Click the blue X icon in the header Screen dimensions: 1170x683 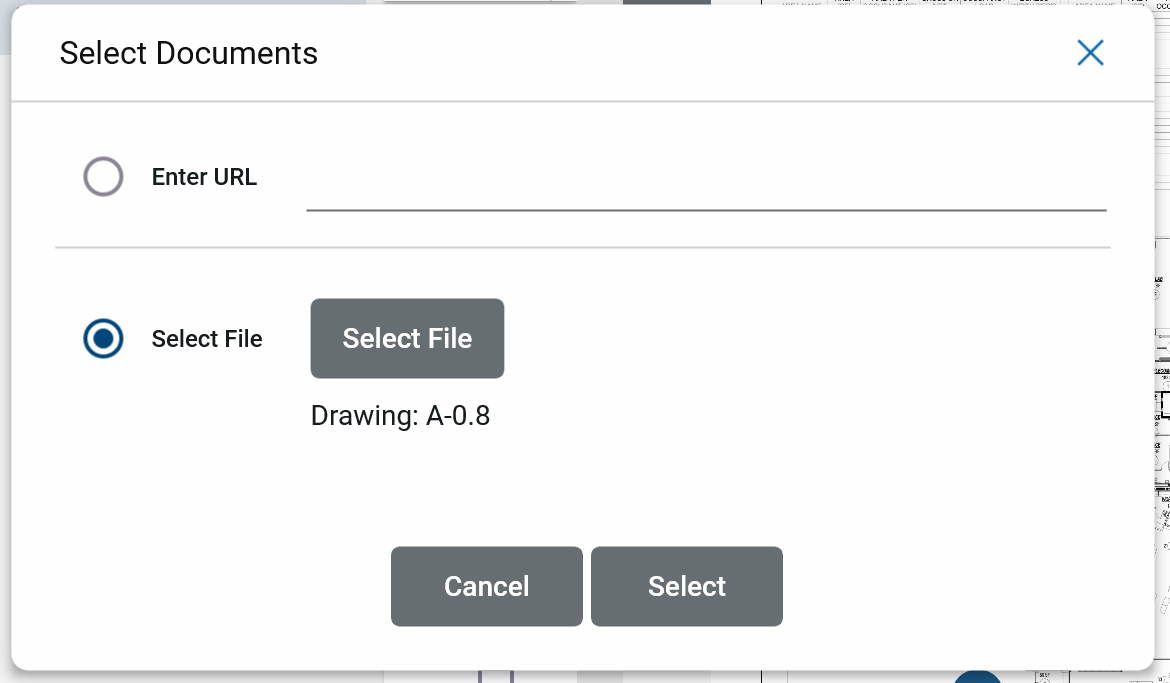point(1090,53)
